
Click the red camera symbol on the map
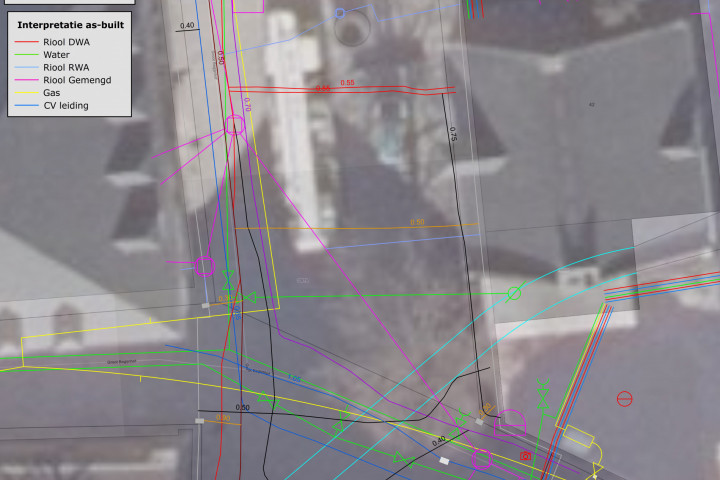[526, 456]
